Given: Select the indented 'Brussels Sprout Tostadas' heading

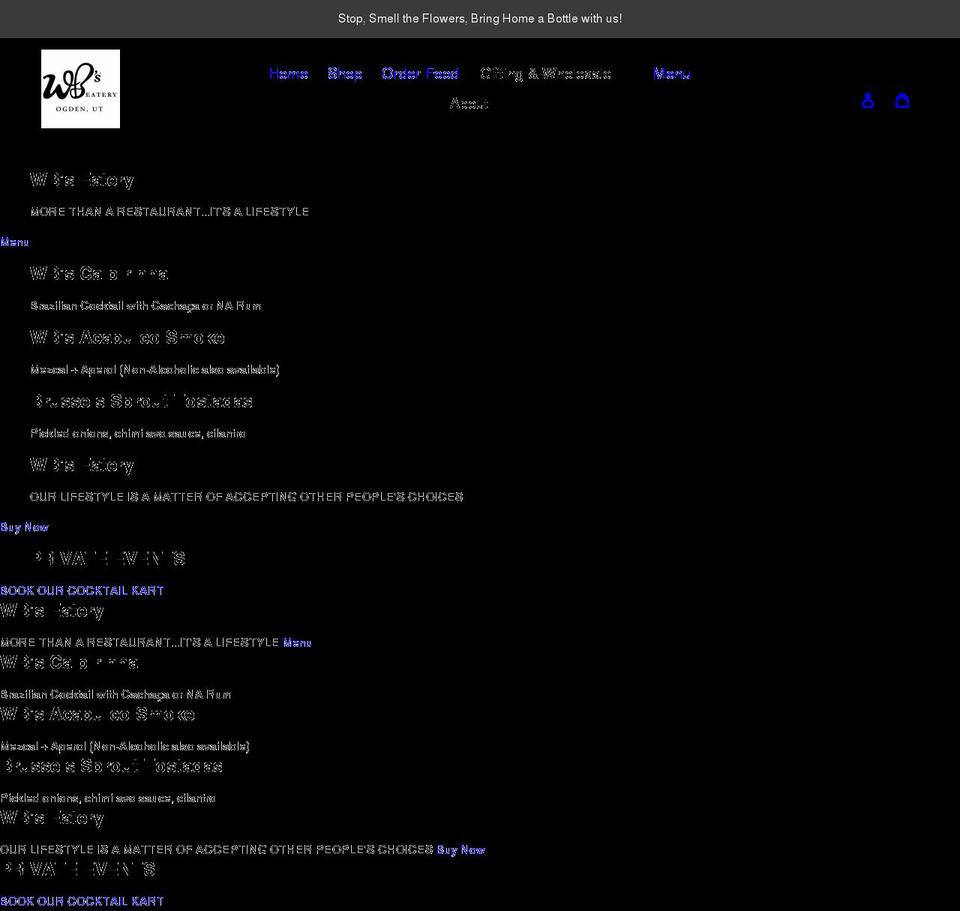Looking at the screenshot, I should pyautogui.click(x=141, y=401).
